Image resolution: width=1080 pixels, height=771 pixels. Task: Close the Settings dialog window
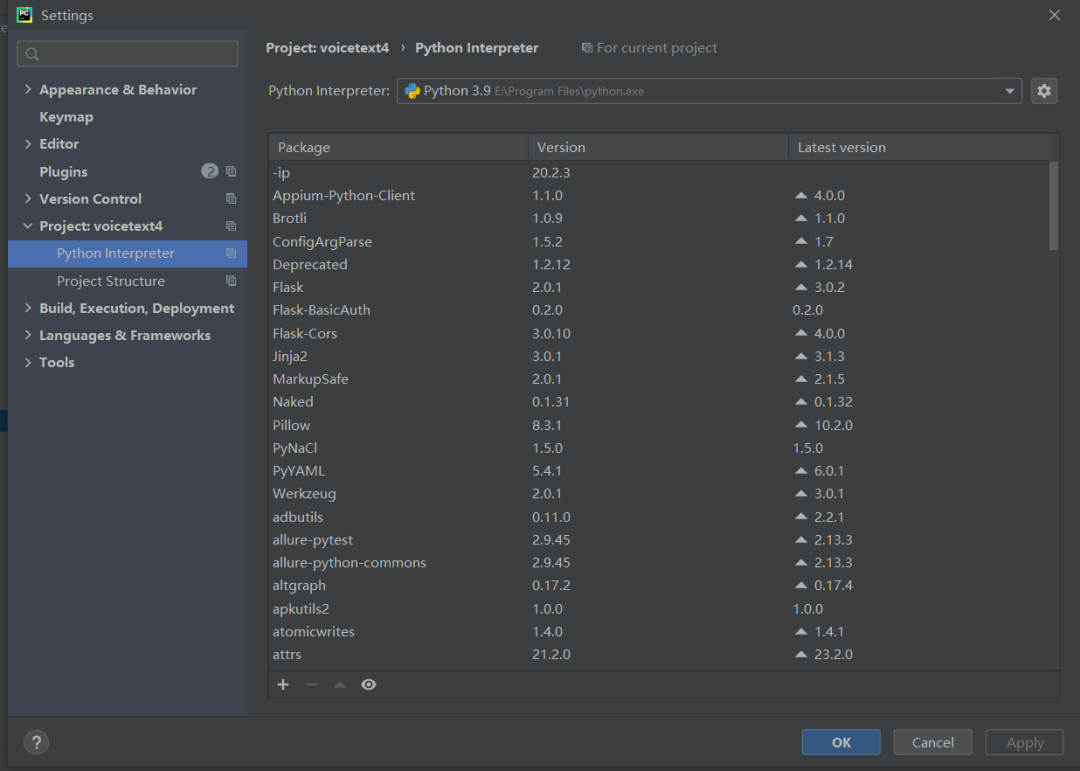point(1054,14)
